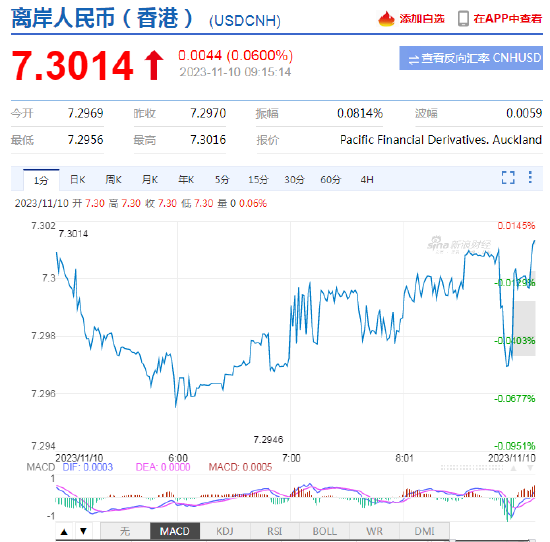Switch to the 60分 chart tab
The image size is (550, 542).
coord(330,180)
